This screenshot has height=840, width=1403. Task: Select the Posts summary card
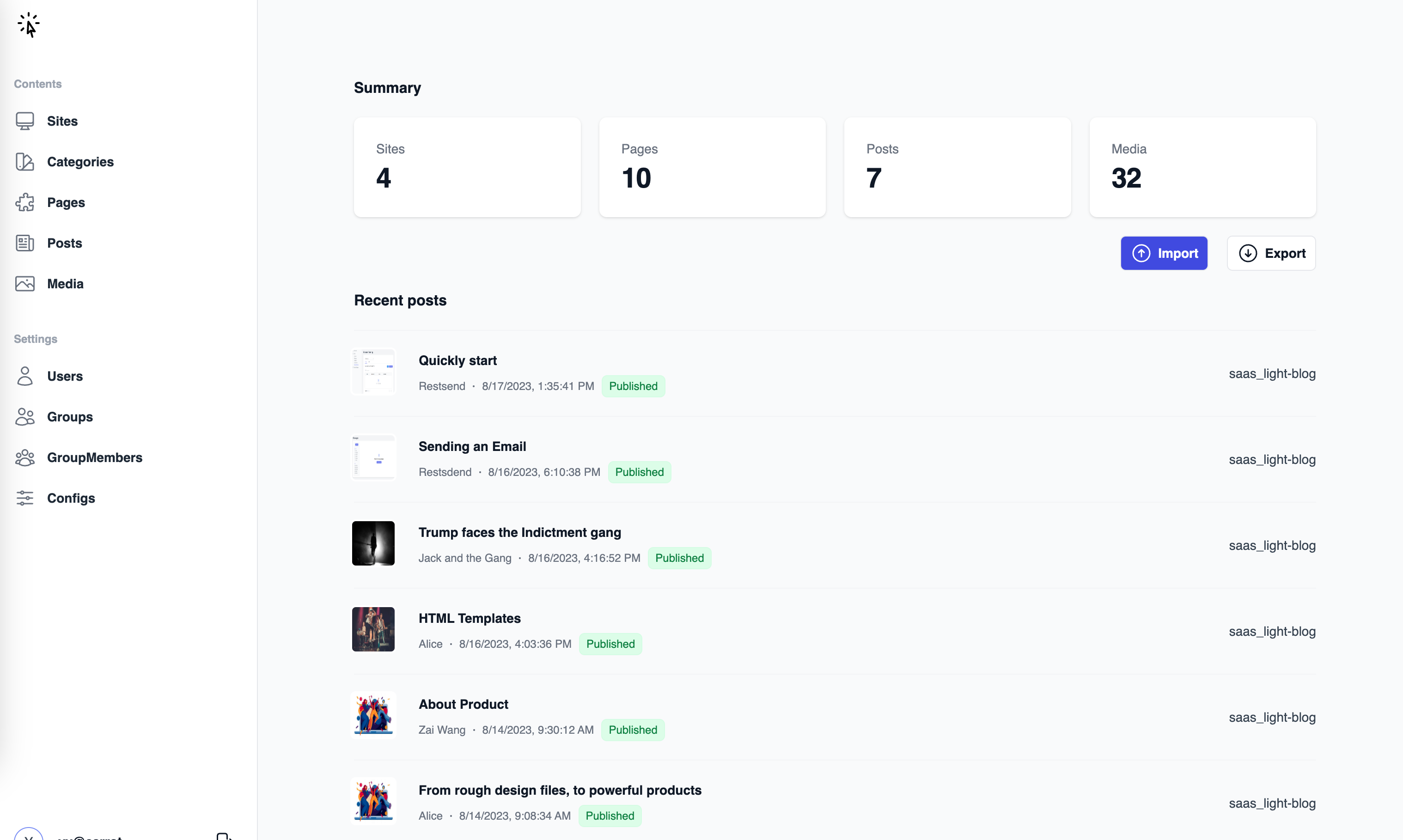[x=957, y=167]
